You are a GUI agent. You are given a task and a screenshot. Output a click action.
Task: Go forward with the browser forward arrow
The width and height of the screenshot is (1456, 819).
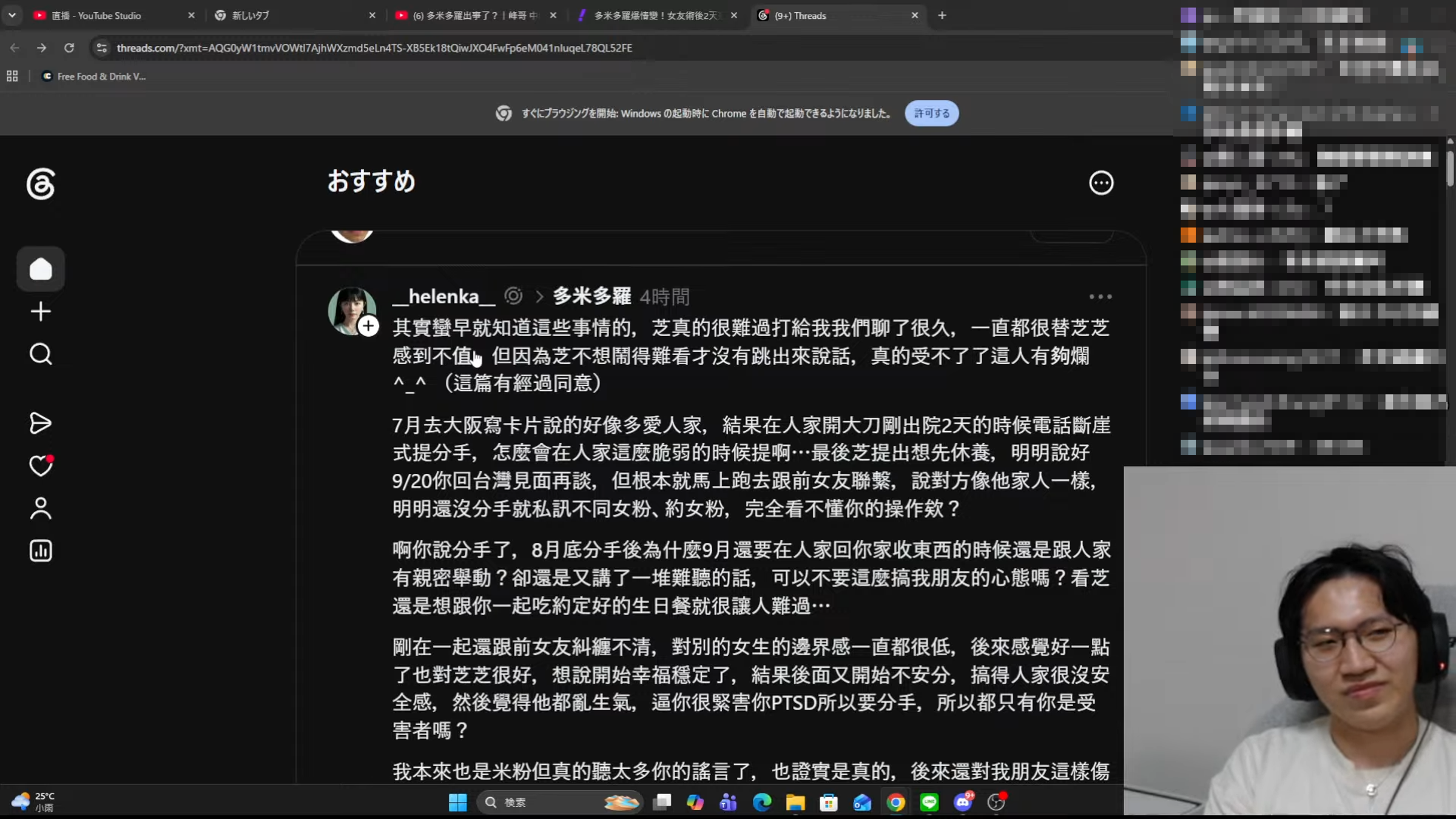[x=41, y=47]
